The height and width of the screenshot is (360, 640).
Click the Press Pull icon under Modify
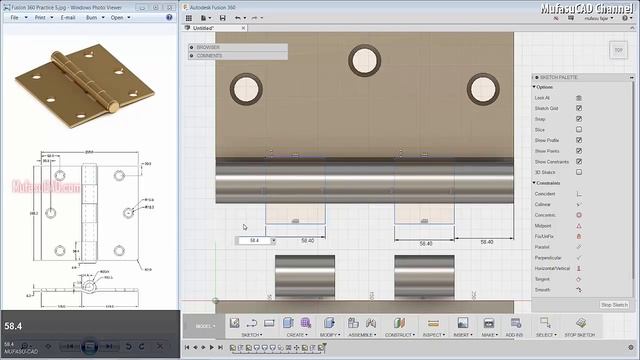click(329, 323)
